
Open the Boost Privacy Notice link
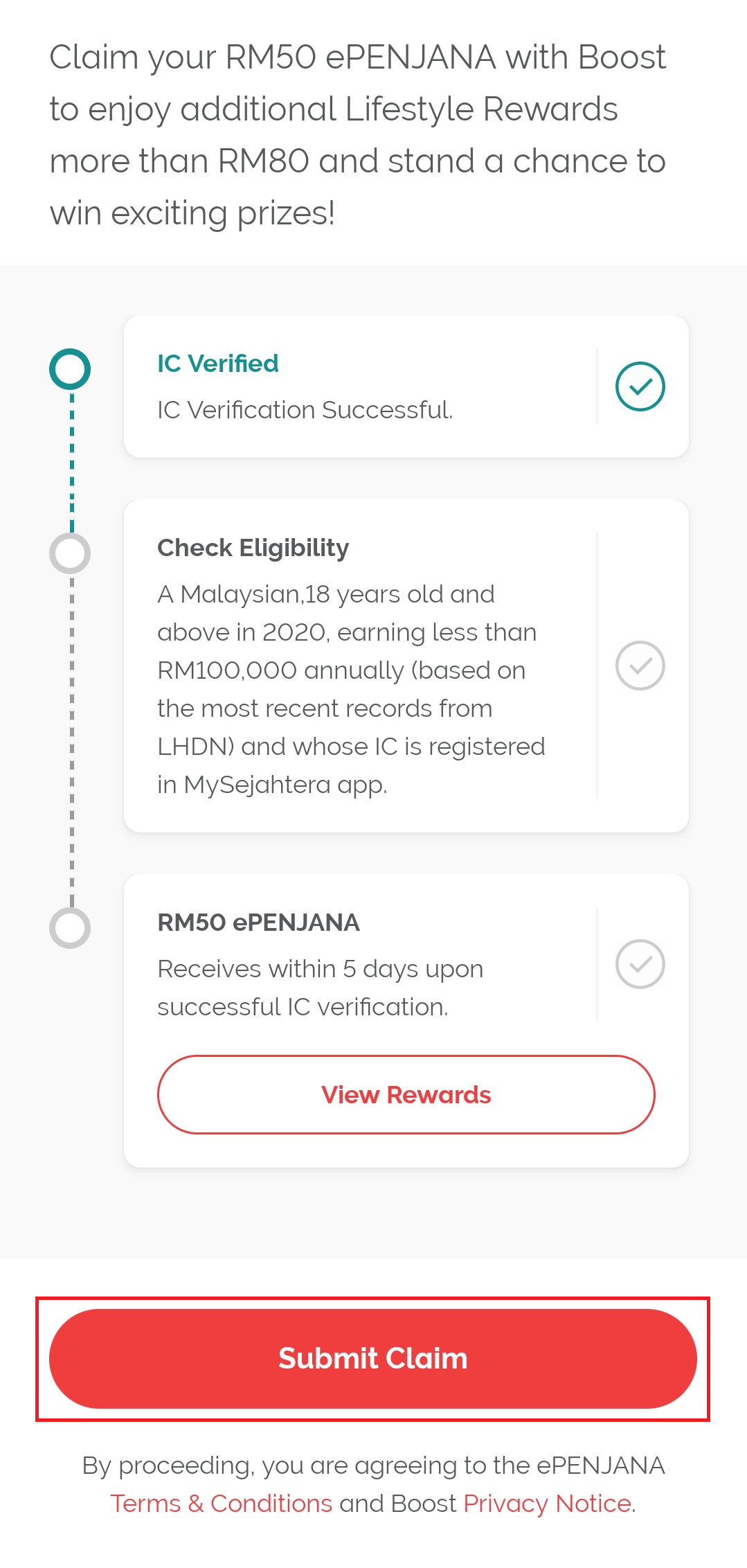point(547,1504)
